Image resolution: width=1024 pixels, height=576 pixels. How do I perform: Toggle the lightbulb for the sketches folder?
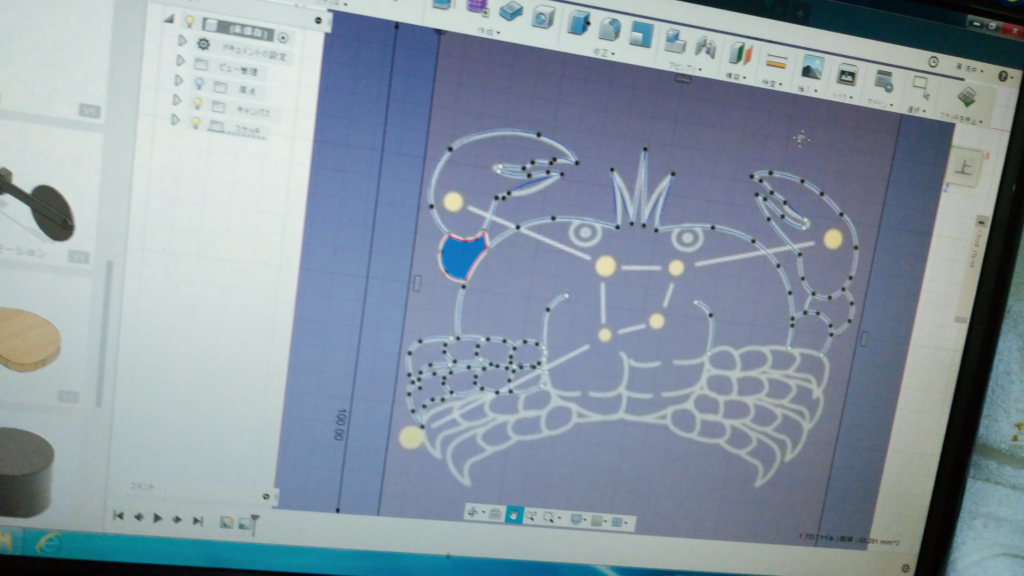(x=195, y=122)
